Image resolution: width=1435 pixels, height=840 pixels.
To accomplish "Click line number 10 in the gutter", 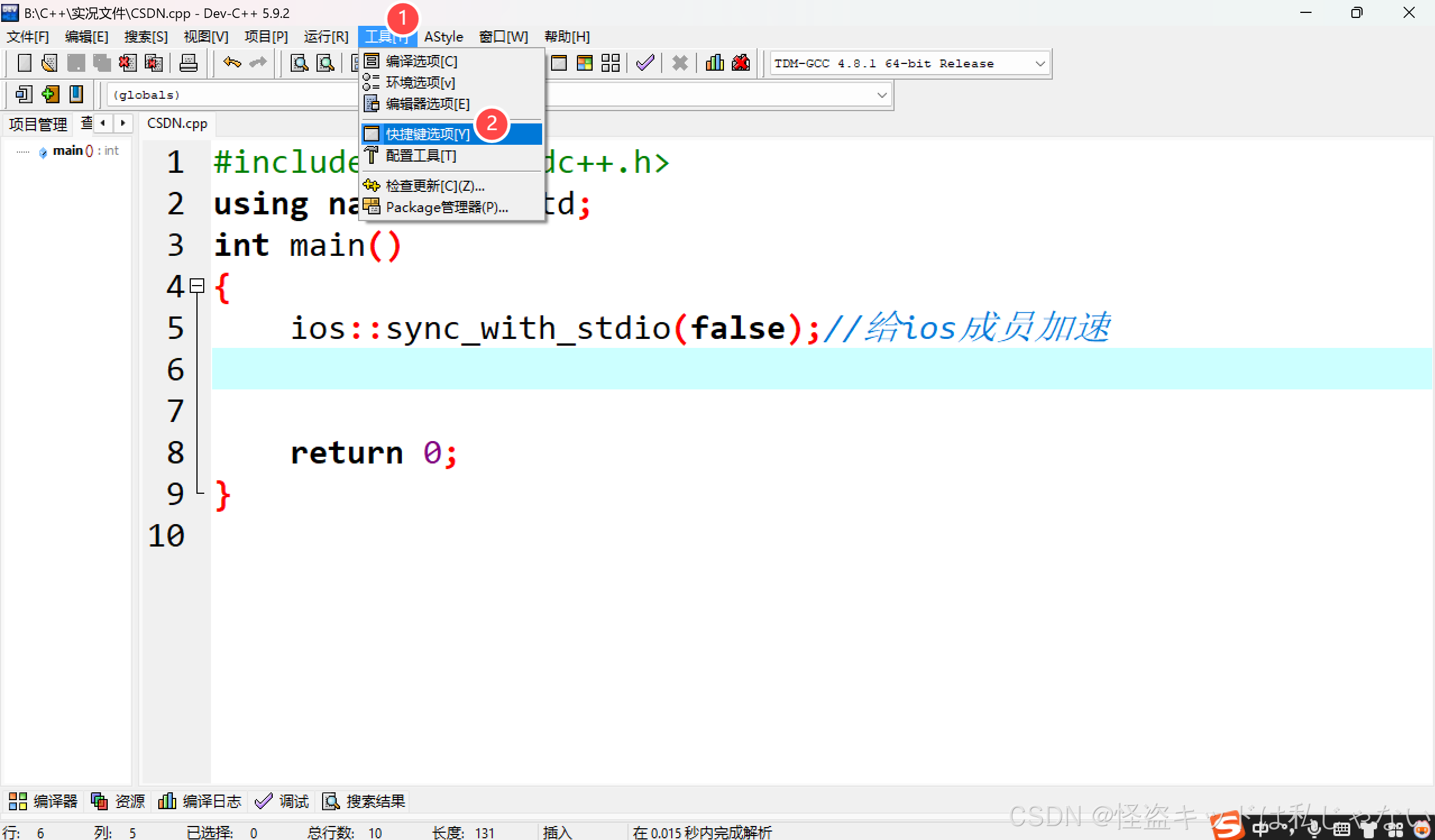I will pyautogui.click(x=166, y=535).
